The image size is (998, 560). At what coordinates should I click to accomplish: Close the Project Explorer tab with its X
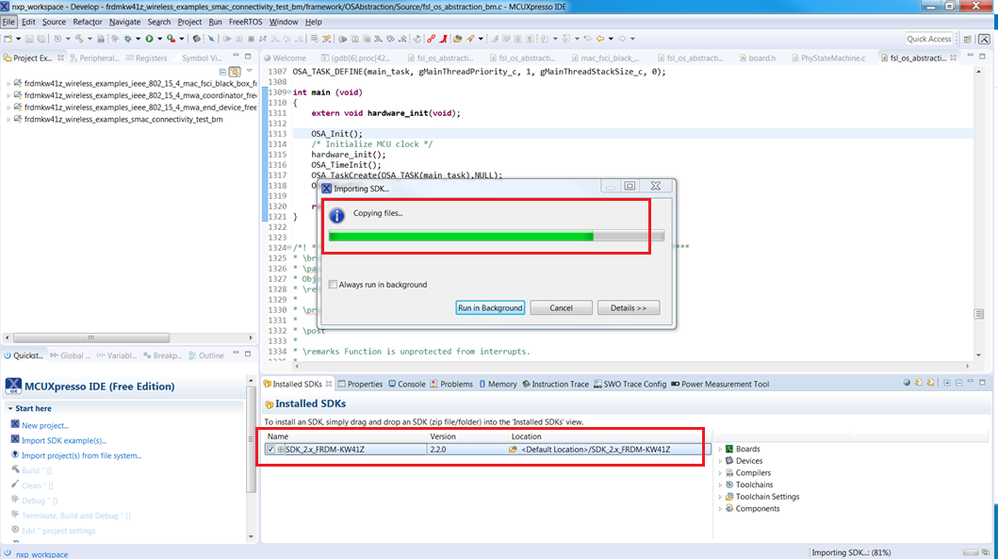point(60,58)
